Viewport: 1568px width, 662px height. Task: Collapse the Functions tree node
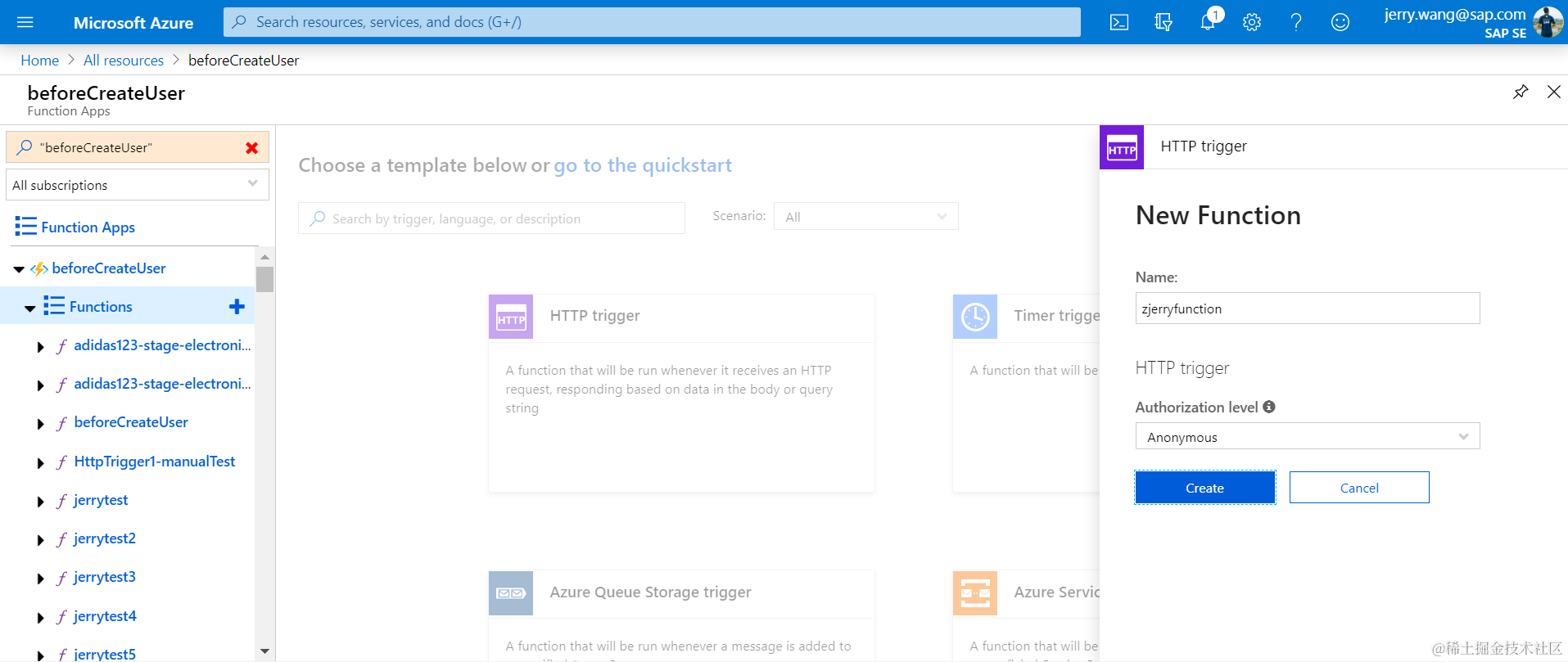click(x=30, y=308)
